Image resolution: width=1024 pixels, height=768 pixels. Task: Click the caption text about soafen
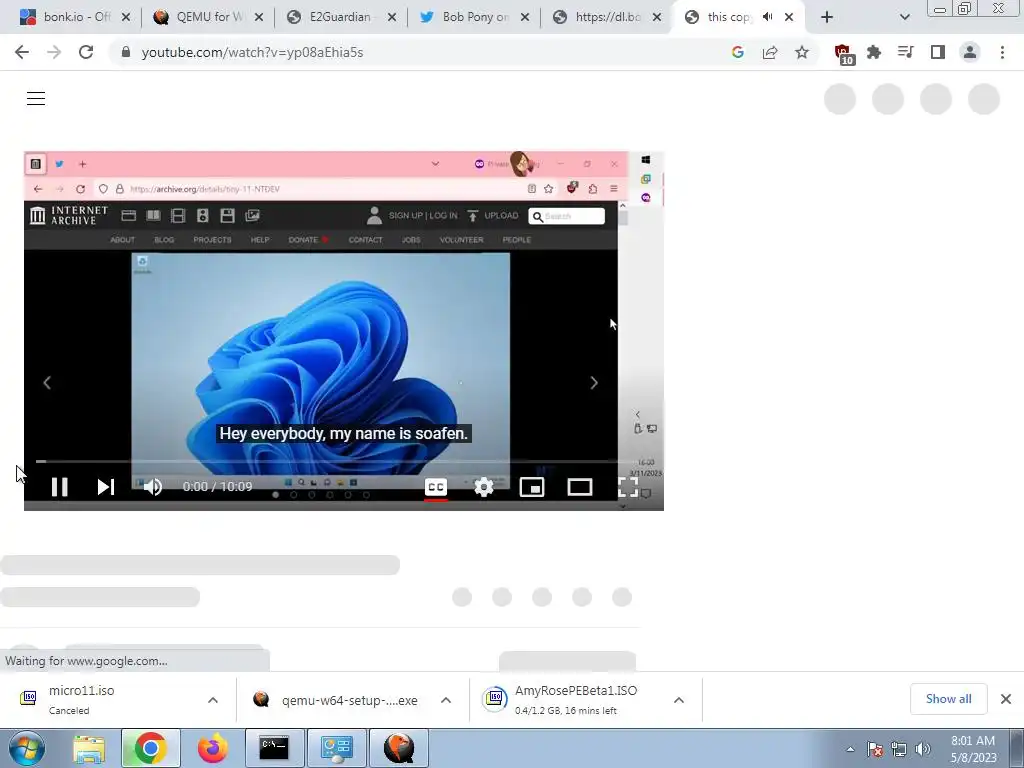pos(344,433)
